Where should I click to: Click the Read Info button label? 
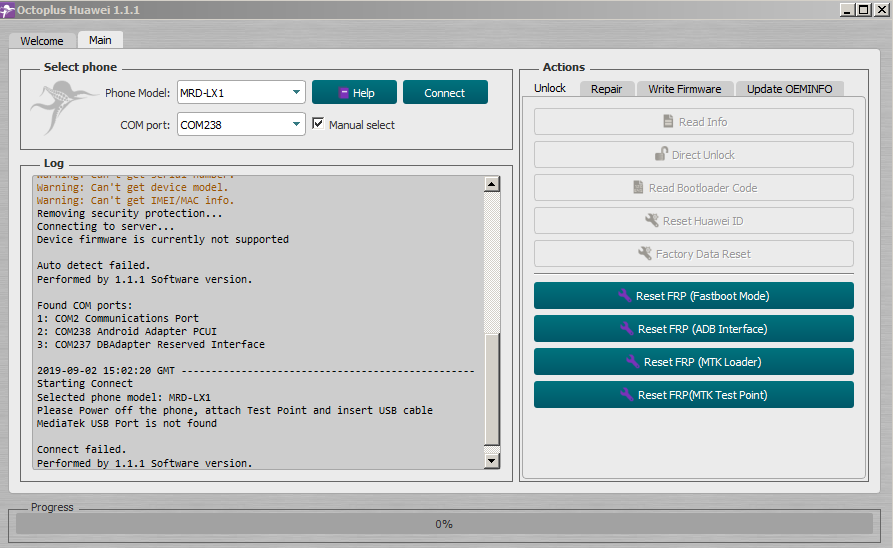(x=703, y=122)
